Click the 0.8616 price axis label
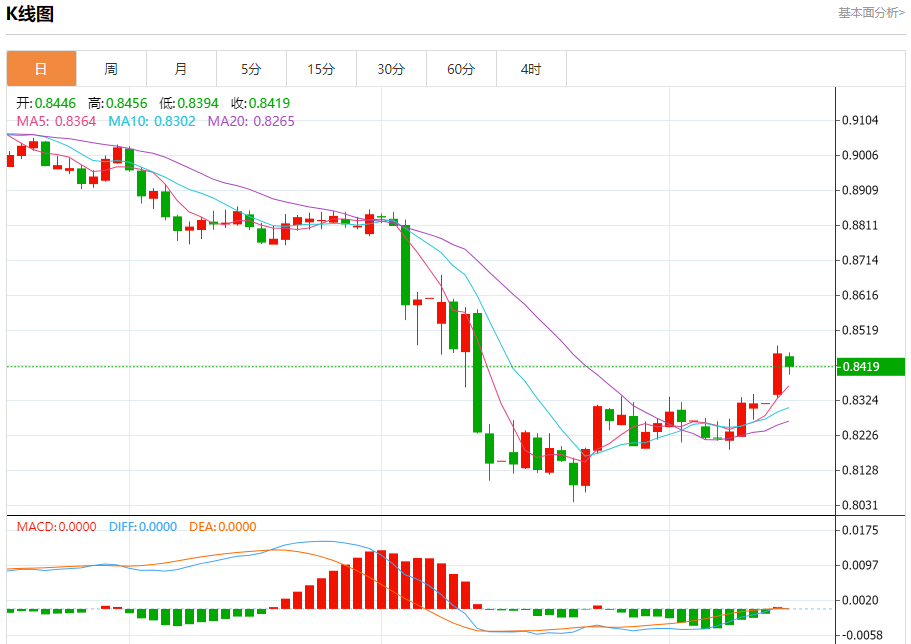 [x=860, y=295]
